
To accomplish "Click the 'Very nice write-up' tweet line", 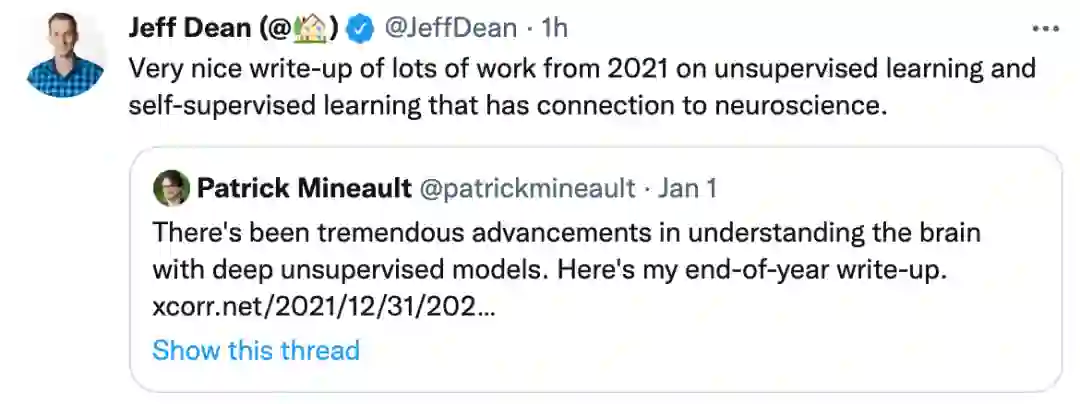I will click(581, 70).
